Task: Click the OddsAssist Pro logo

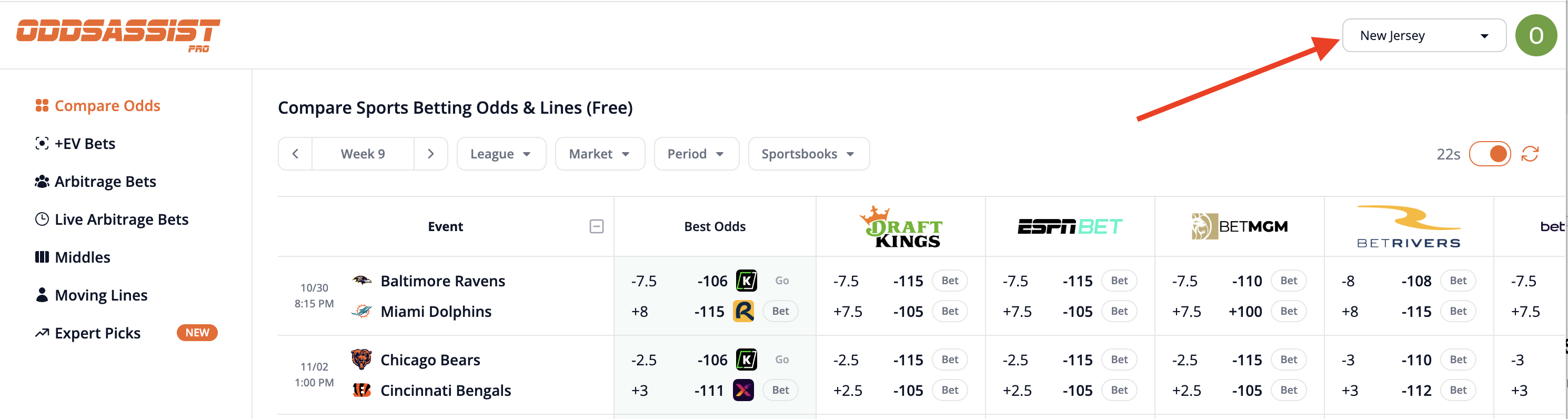Action: point(118,35)
